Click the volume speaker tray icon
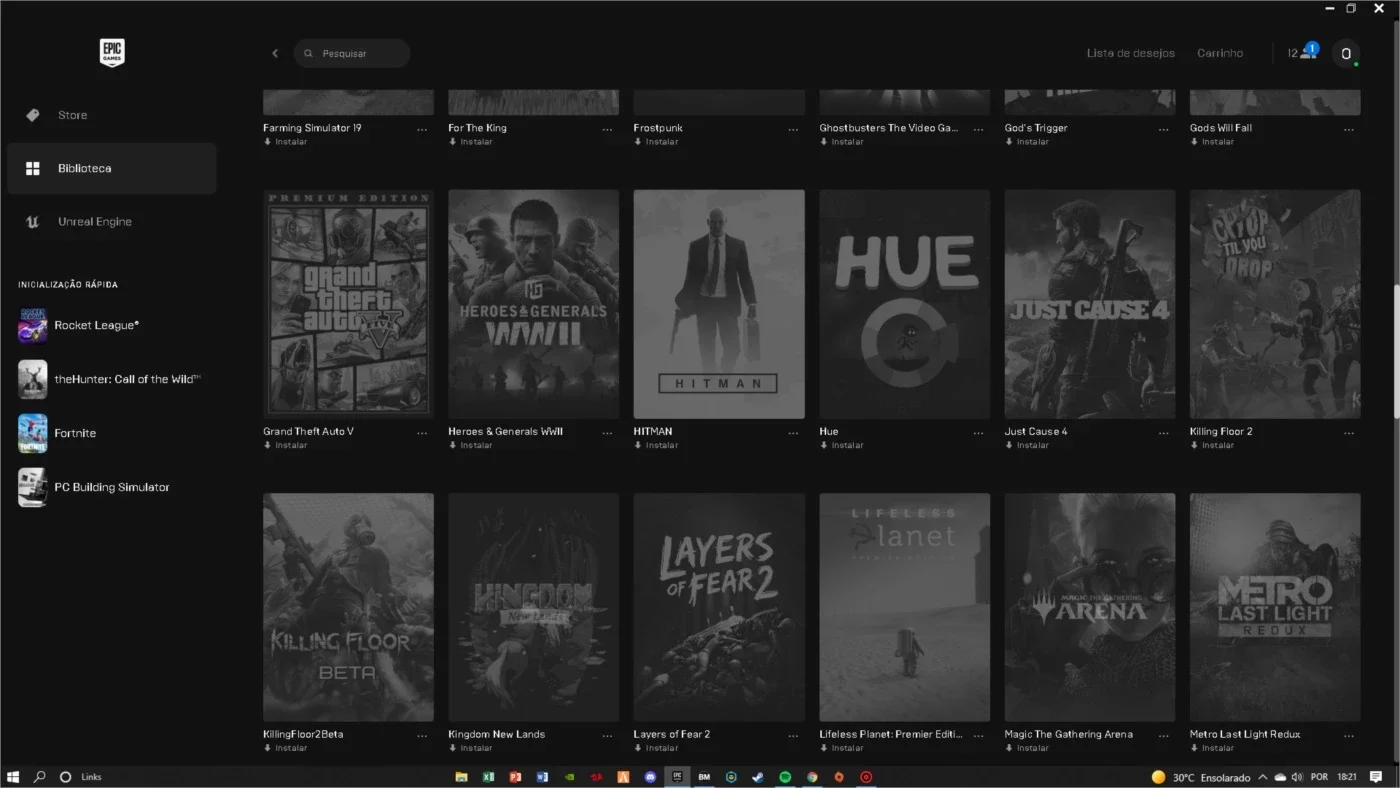The height and width of the screenshot is (788, 1400). (x=1297, y=777)
